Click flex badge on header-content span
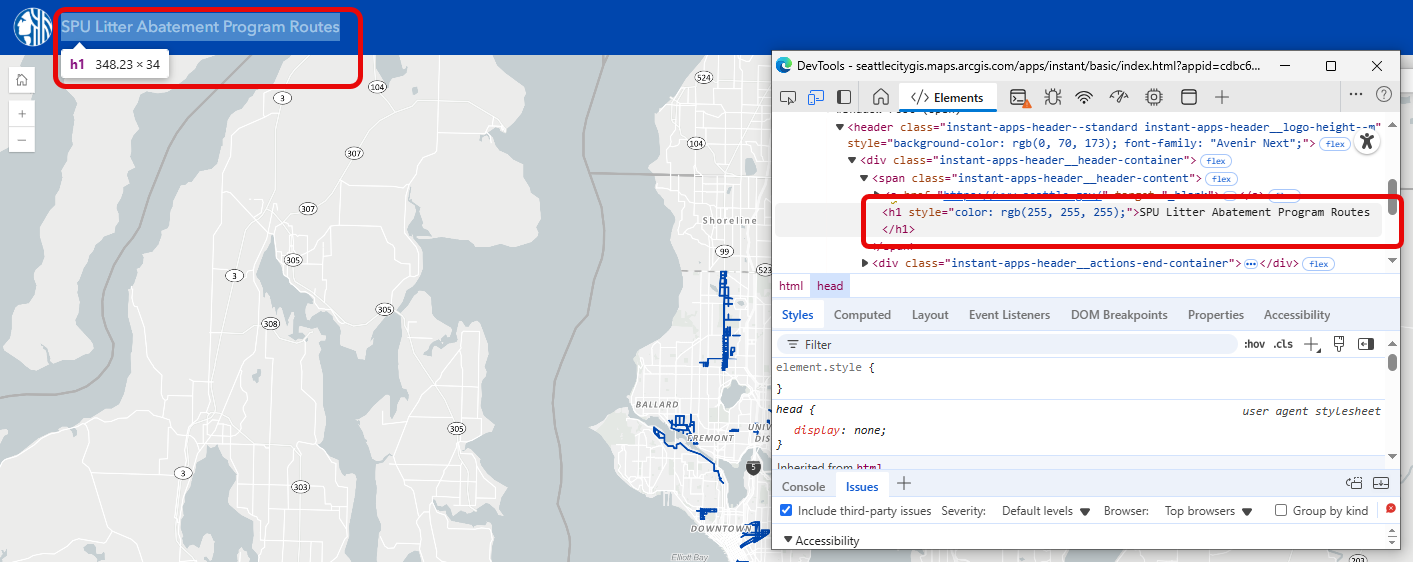1413x562 pixels. click(x=1222, y=178)
